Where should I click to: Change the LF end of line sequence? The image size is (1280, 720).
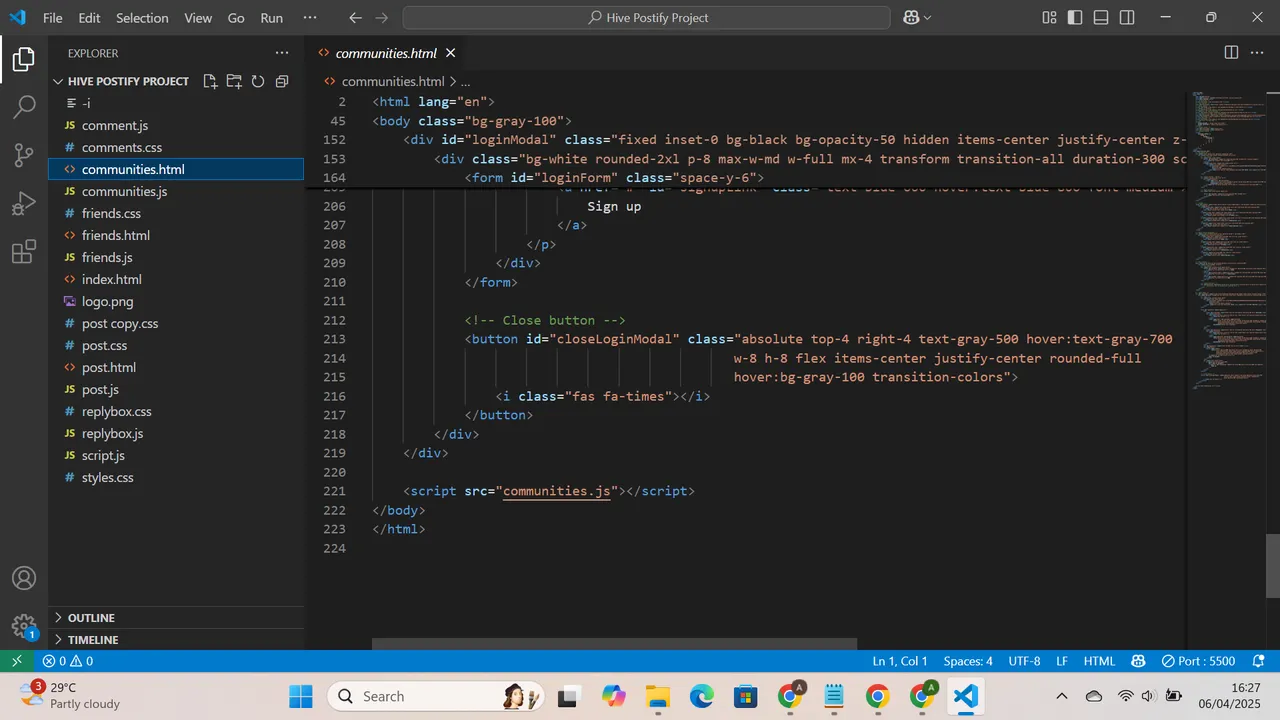tap(1062, 661)
